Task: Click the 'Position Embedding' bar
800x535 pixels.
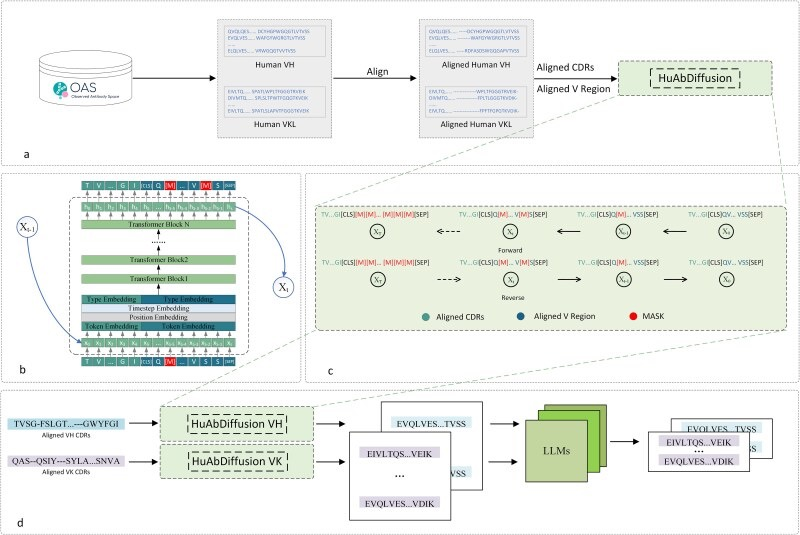Action: tap(159, 317)
